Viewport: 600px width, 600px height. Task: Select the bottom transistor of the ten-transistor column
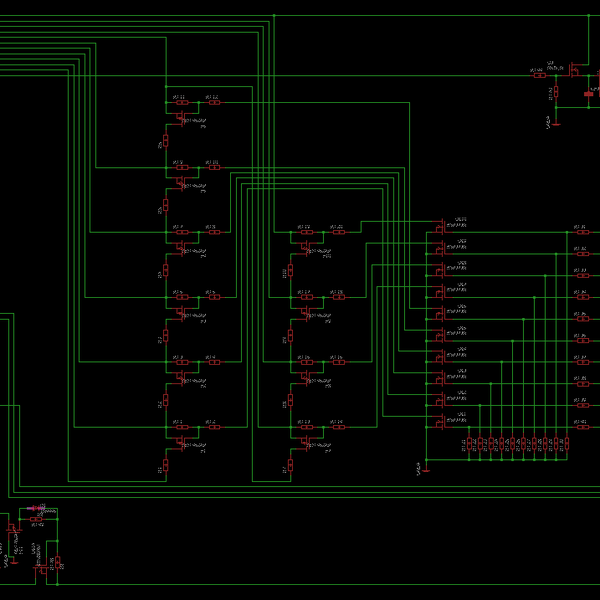[440, 421]
